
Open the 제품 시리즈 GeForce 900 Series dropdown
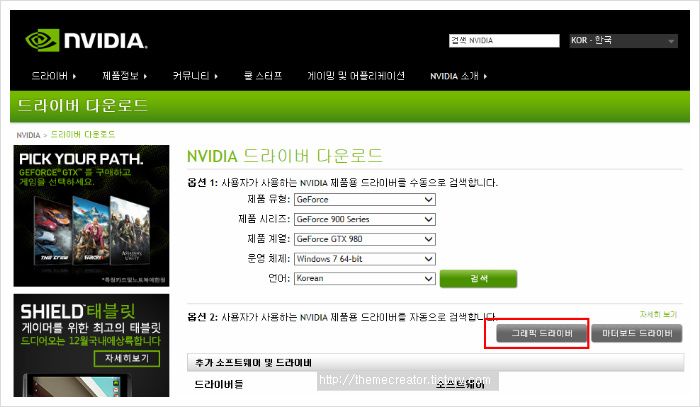[364, 219]
